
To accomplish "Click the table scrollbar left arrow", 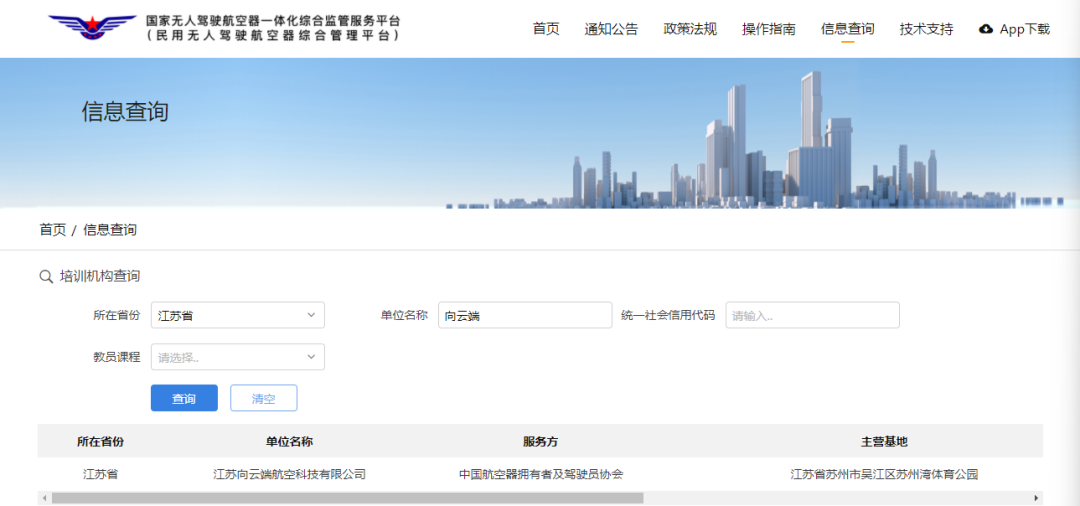I will 44,498.
